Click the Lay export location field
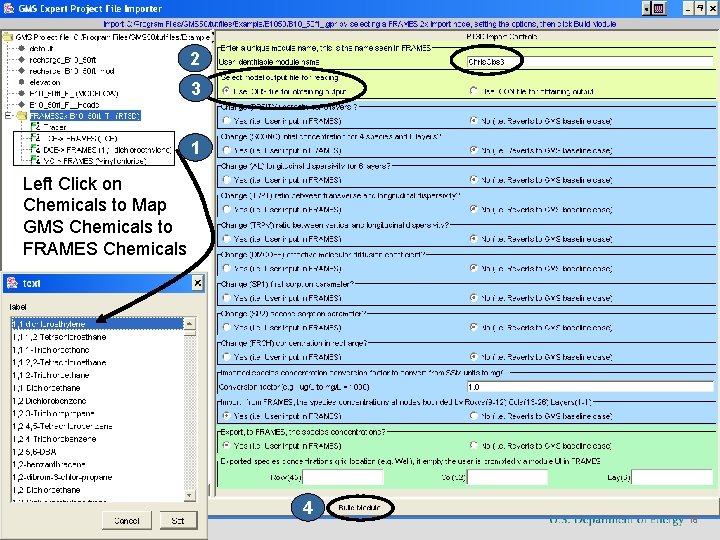This screenshot has height=540, width=720. point(672,477)
